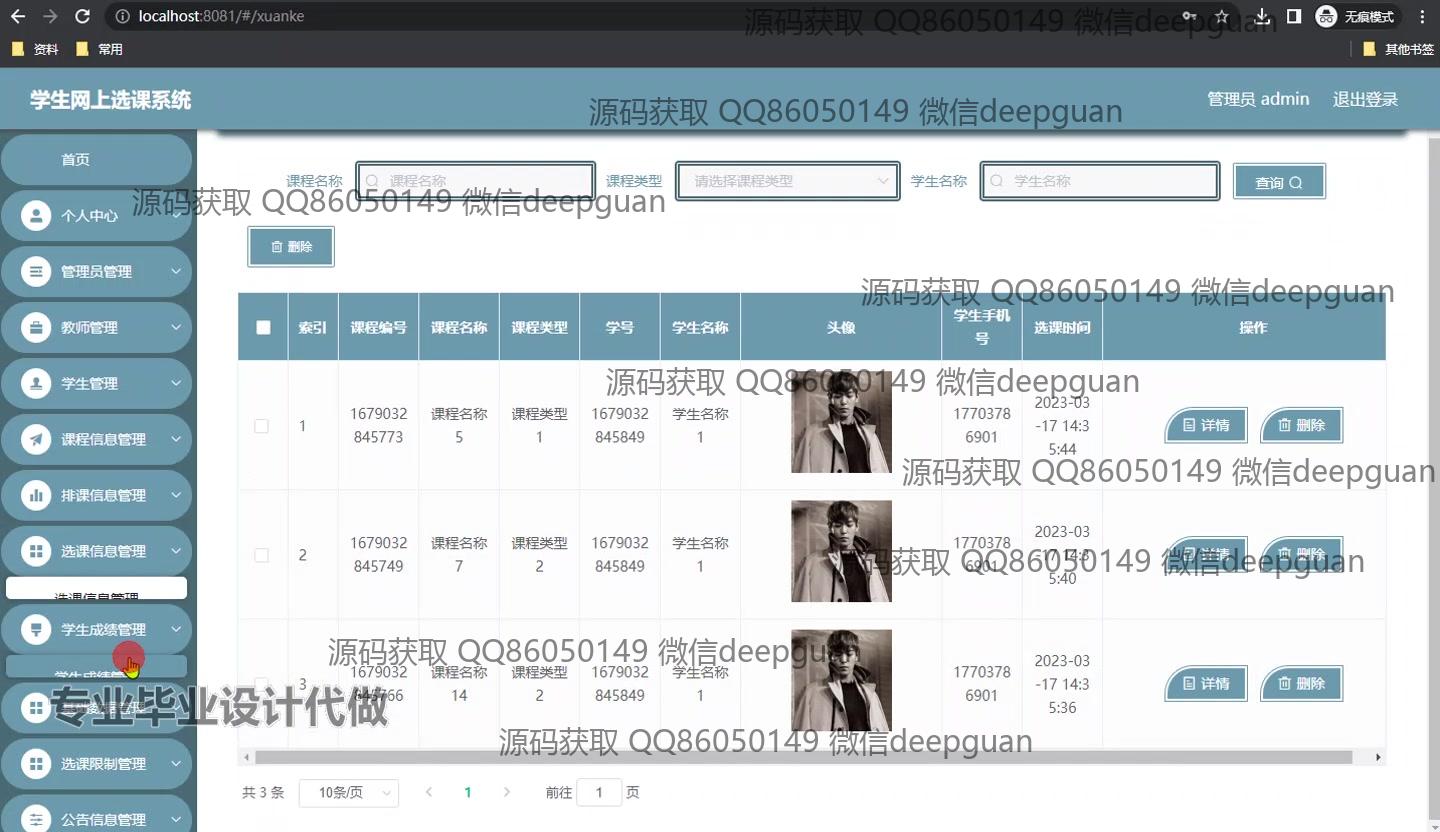1440x832 pixels.
Task: Go to previous page in pagination
Action: [x=429, y=793]
